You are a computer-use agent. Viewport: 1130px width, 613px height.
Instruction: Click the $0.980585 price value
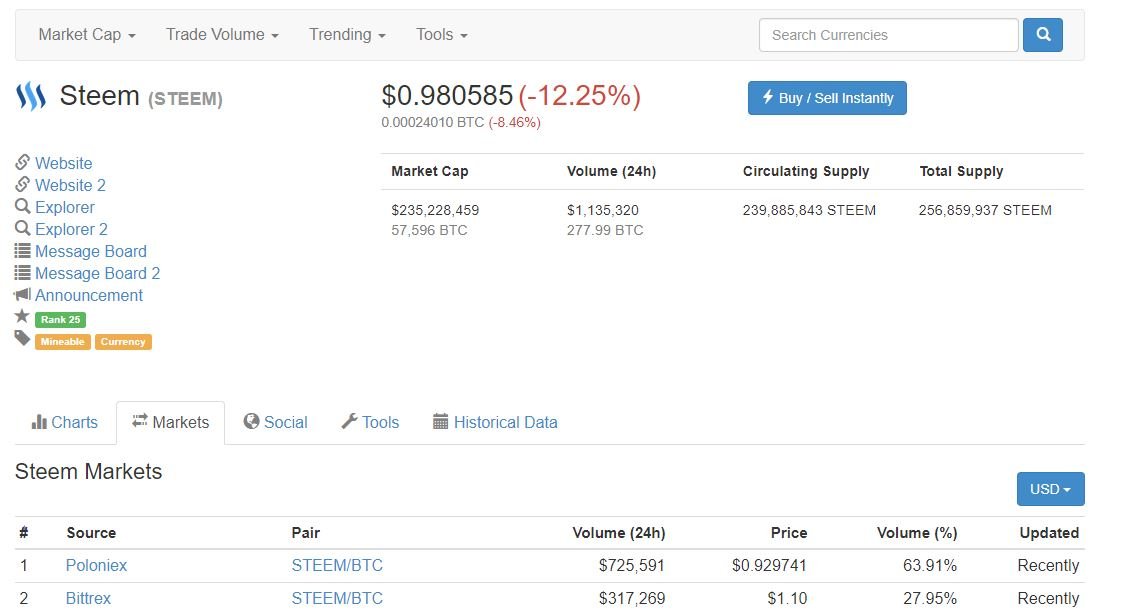[x=447, y=96]
